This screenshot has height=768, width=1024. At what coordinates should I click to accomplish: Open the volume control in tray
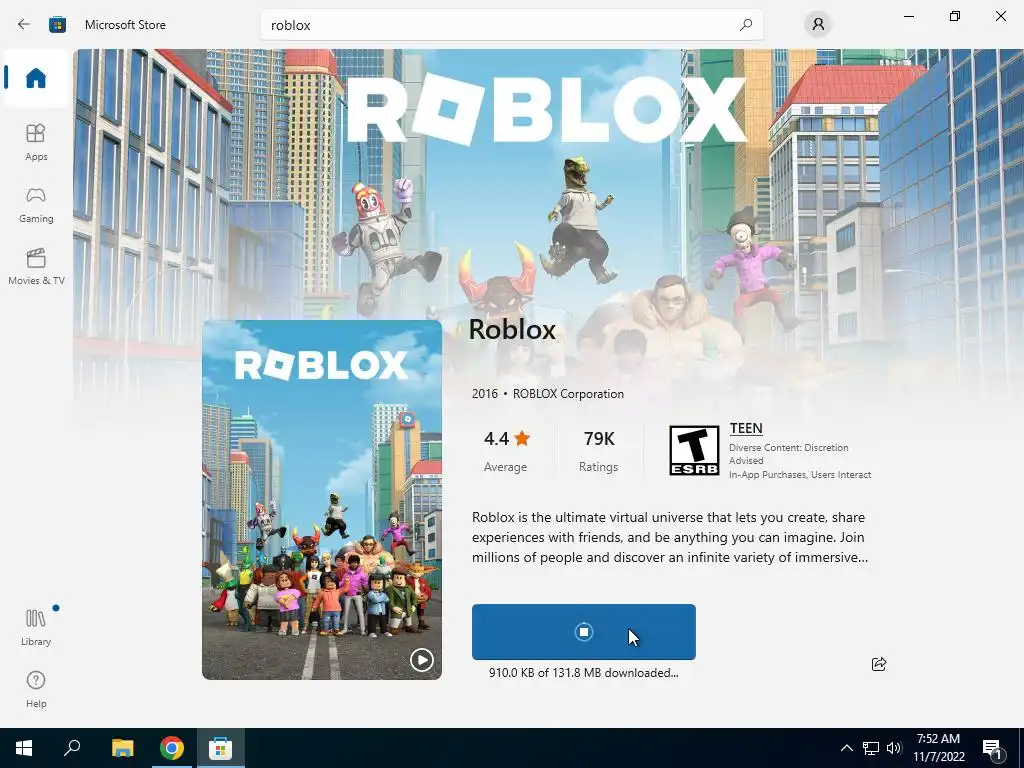[894, 748]
